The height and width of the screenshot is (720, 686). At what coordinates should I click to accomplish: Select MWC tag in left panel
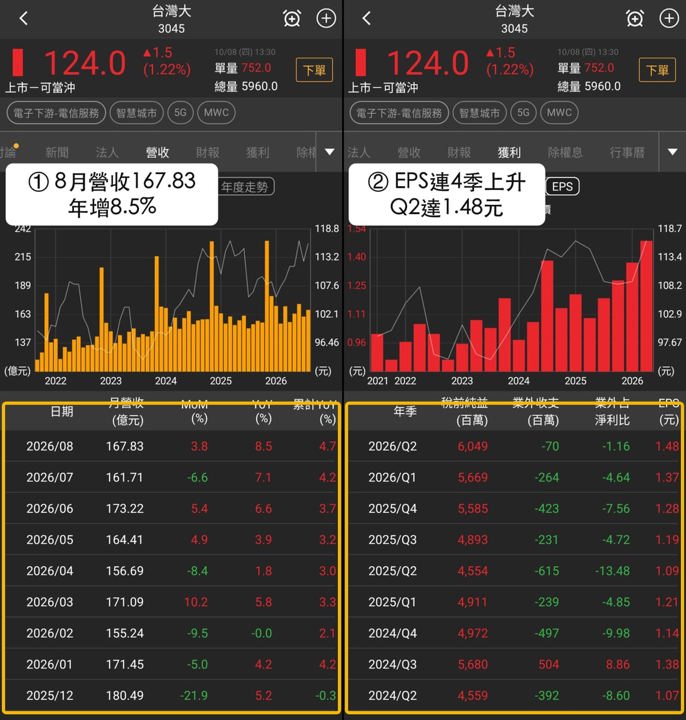click(x=216, y=113)
